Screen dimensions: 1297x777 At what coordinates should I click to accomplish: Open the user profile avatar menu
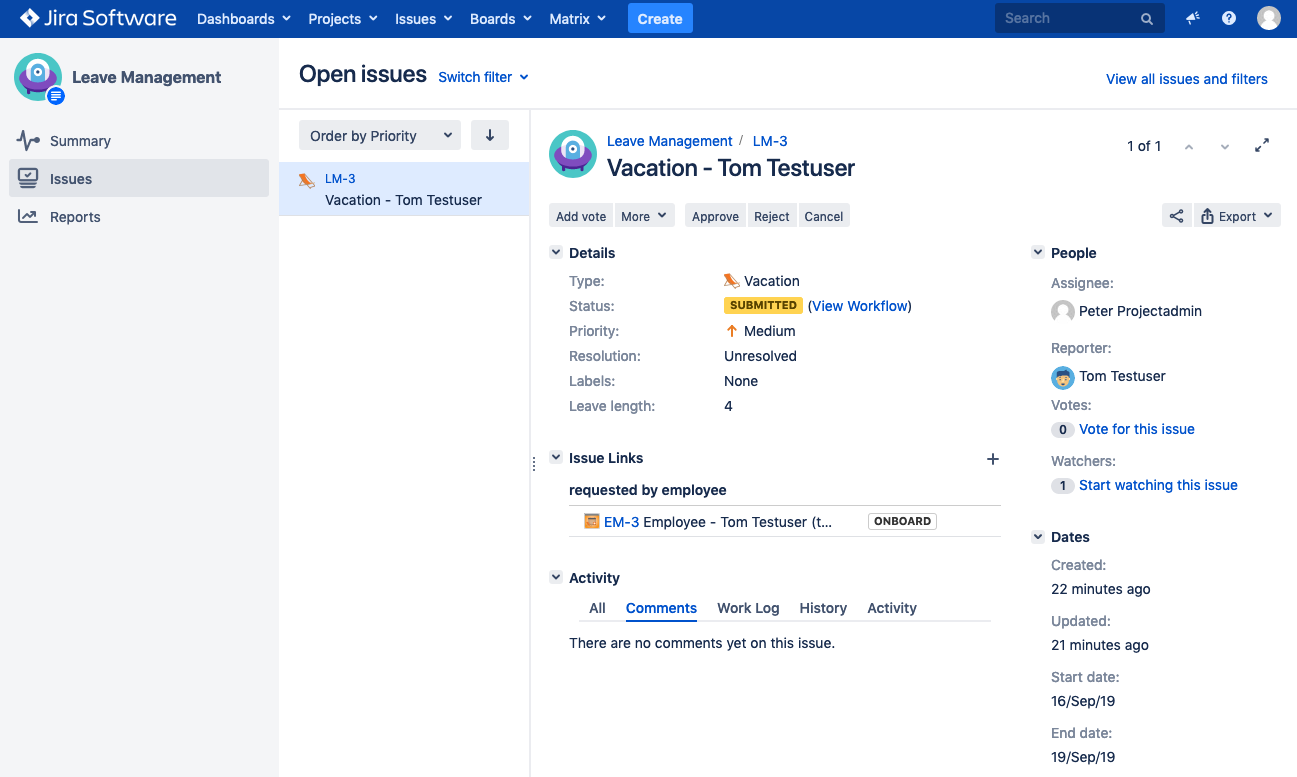(1269, 18)
